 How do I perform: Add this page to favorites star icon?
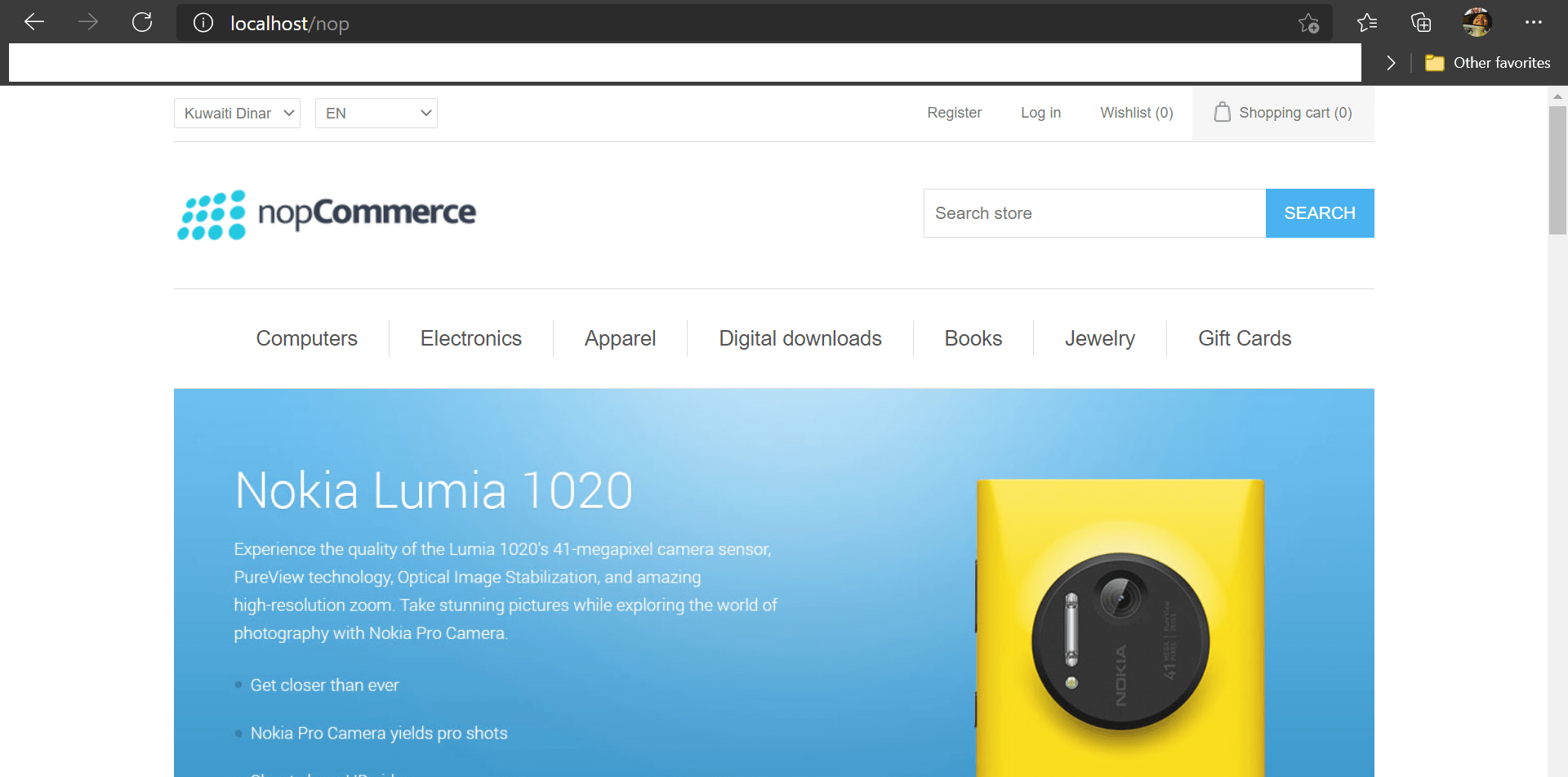pos(1308,23)
